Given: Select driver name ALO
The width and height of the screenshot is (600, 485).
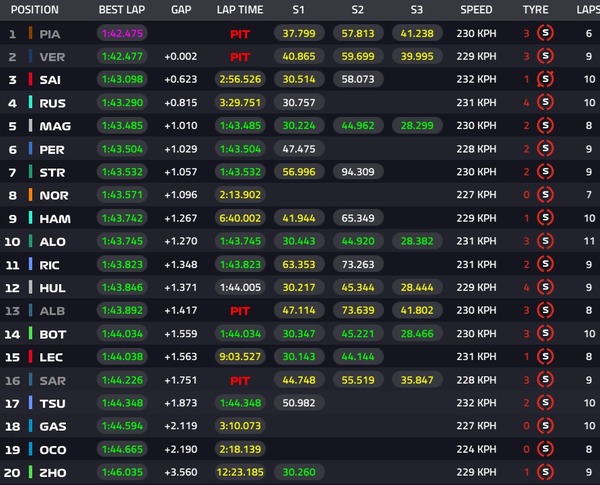Looking at the screenshot, I should tap(53, 242).
